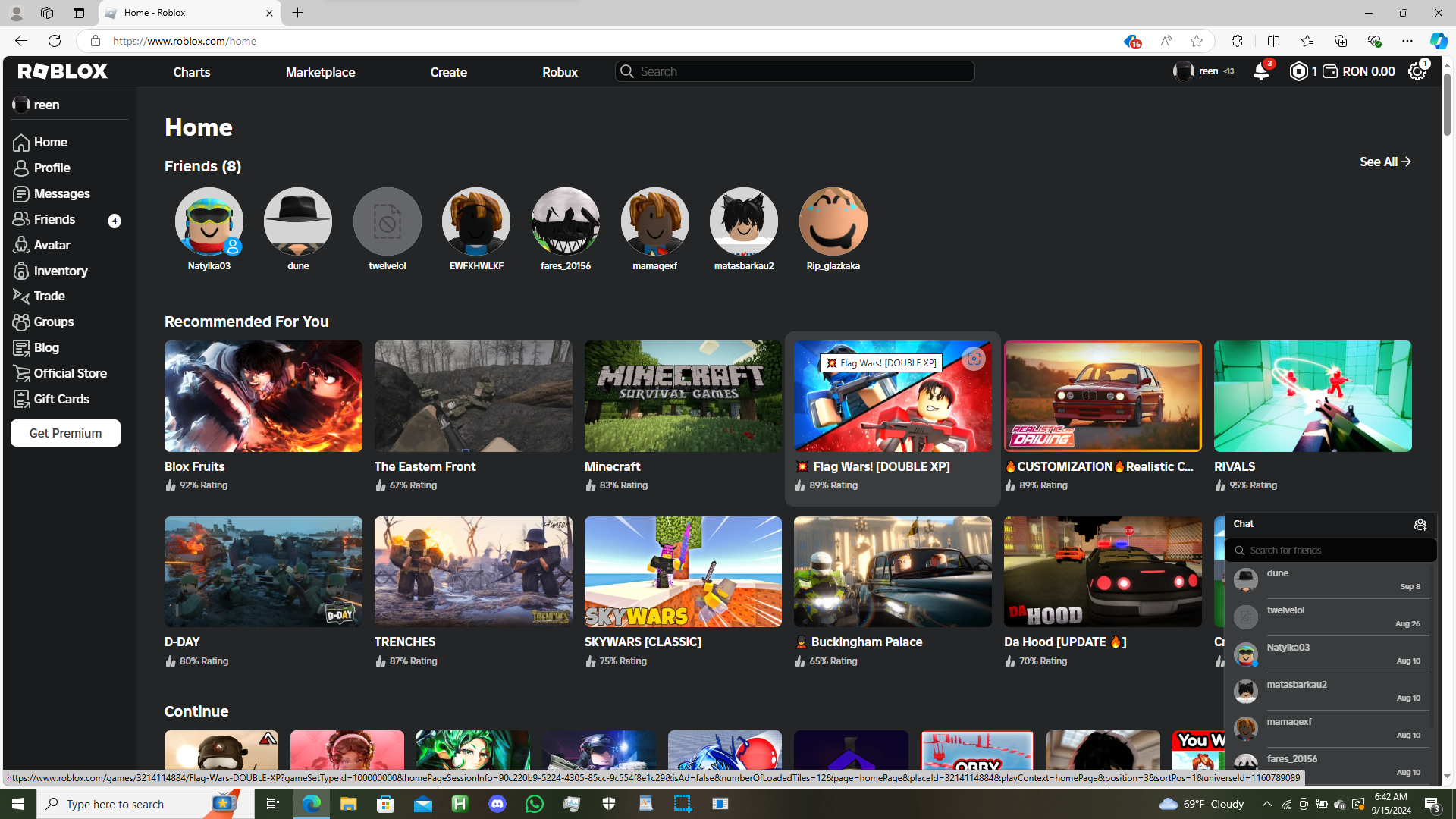Screen dimensions: 1456x819
Task: Open fares_20156 friend avatar
Action: (x=566, y=221)
